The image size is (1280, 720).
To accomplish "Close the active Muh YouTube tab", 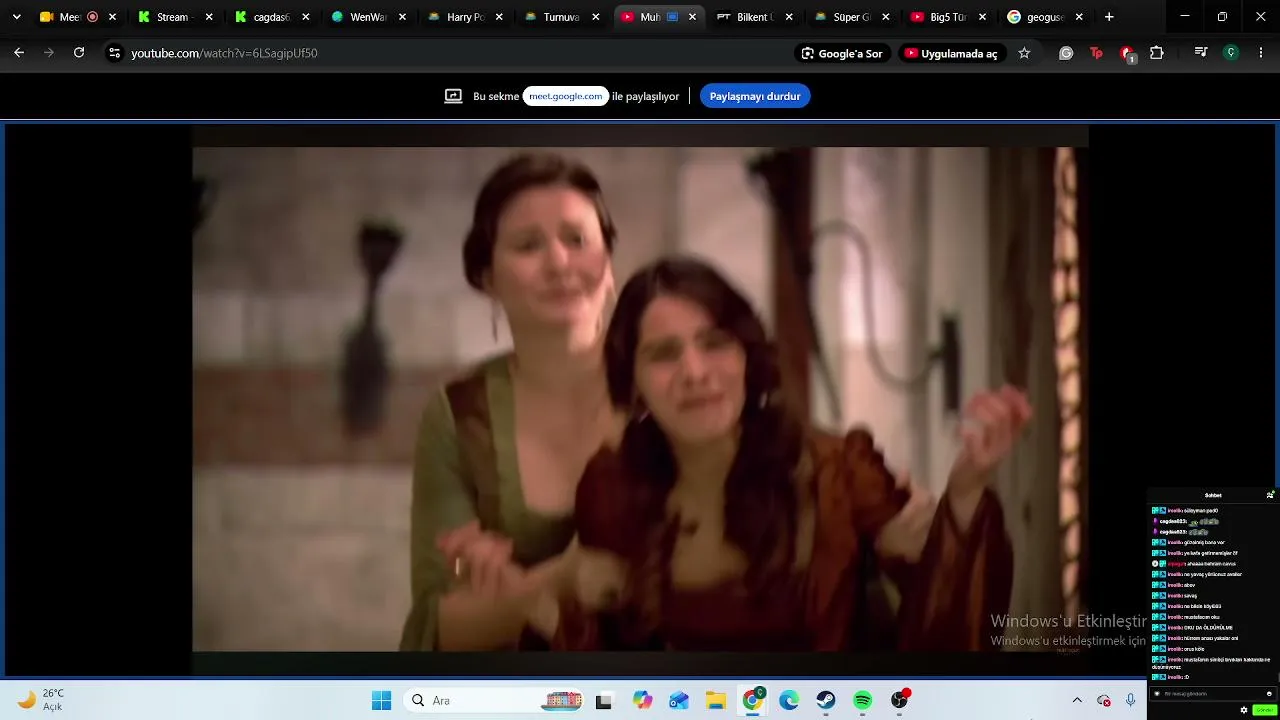I will click(693, 17).
